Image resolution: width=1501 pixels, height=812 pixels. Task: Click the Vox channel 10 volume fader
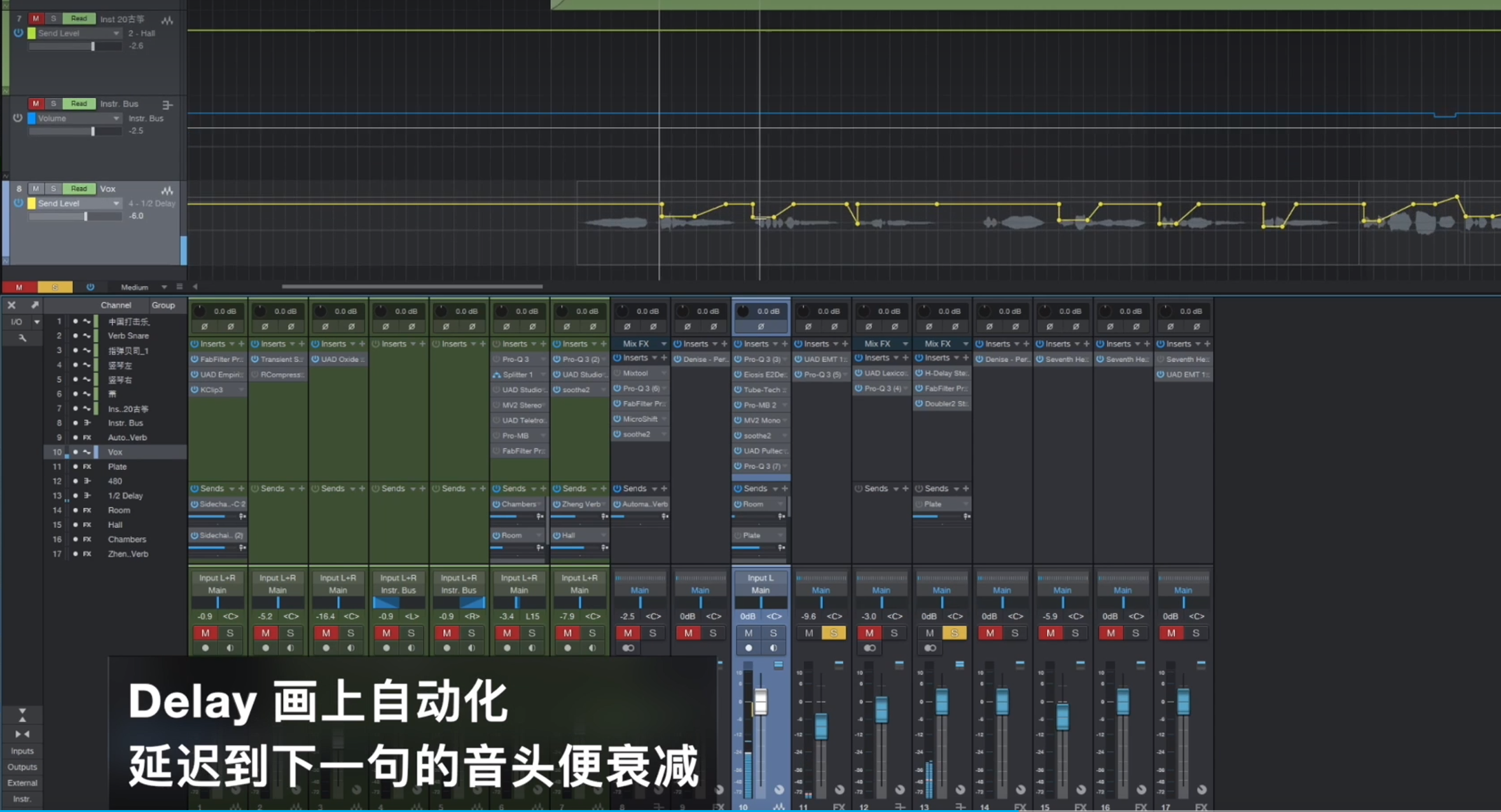click(x=761, y=702)
